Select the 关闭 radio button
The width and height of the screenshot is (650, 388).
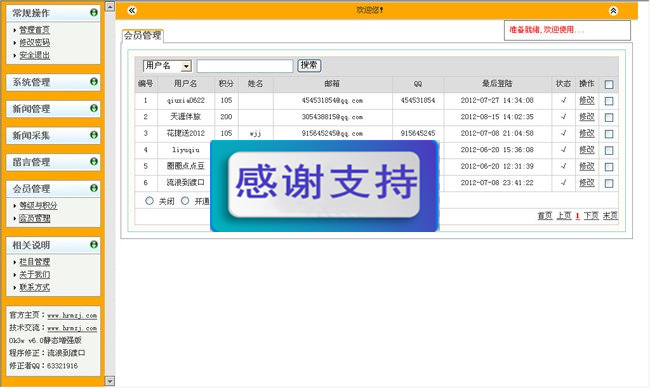coord(149,201)
